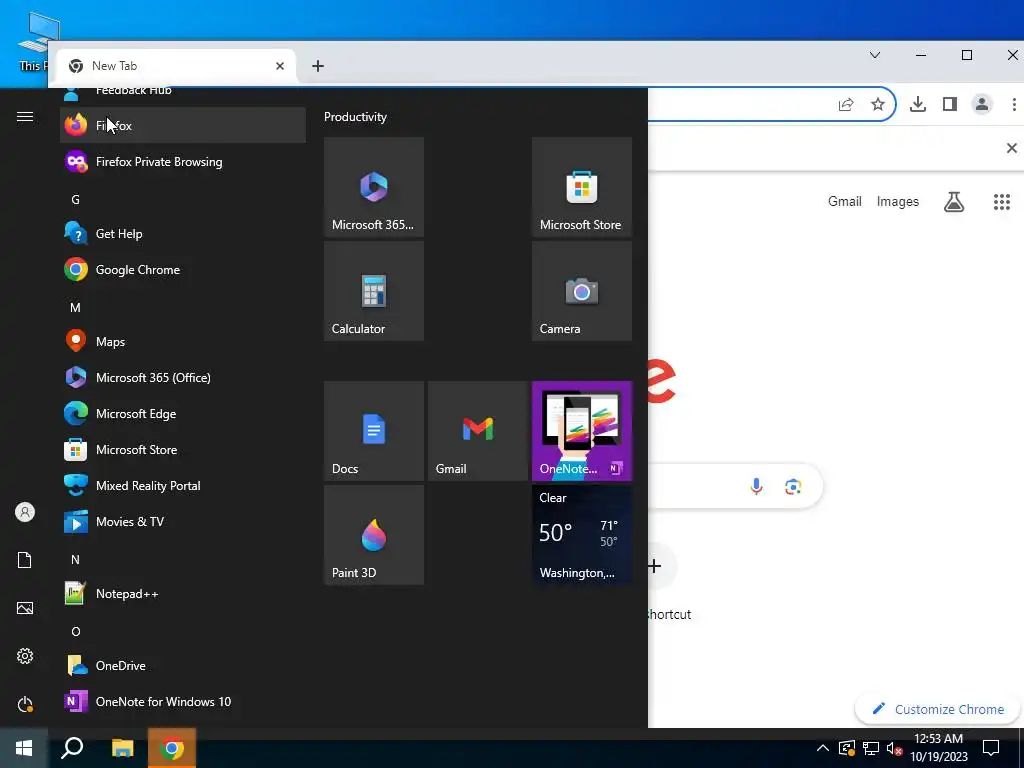Open Chrome Downloads
This screenshot has height=768, width=1024.
pyautogui.click(x=918, y=104)
